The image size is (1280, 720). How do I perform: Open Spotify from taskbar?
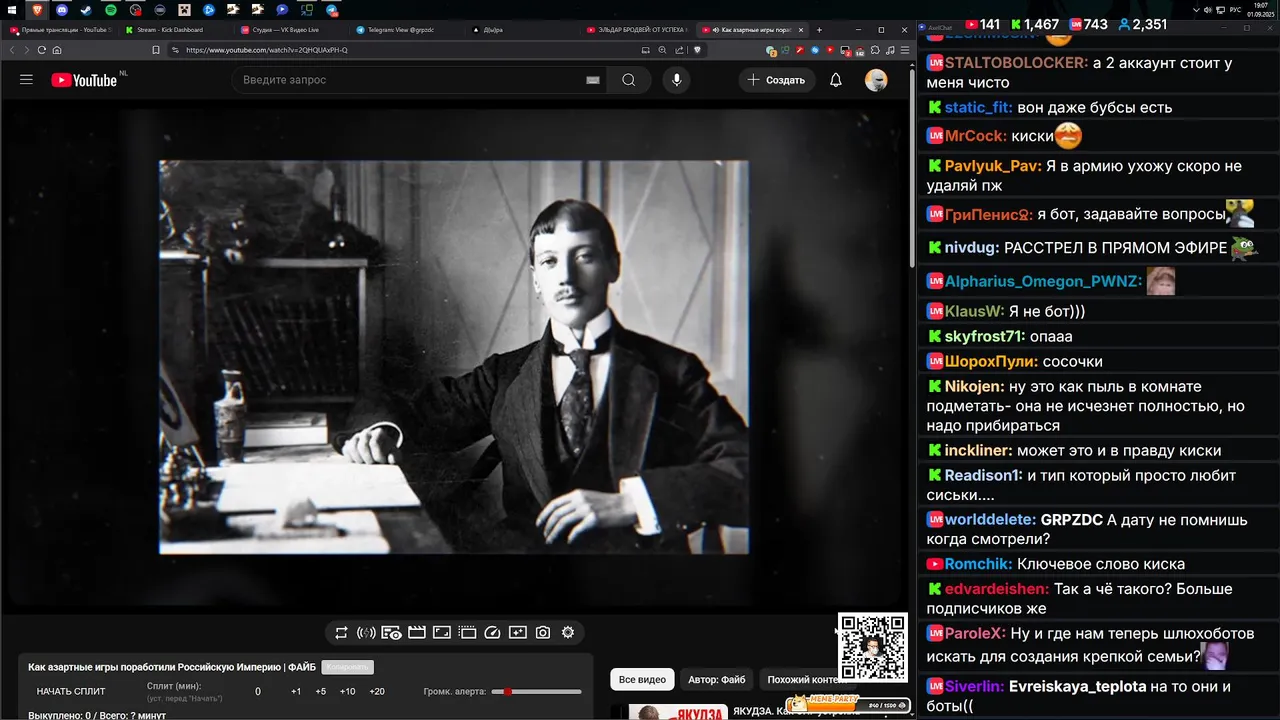tap(110, 9)
